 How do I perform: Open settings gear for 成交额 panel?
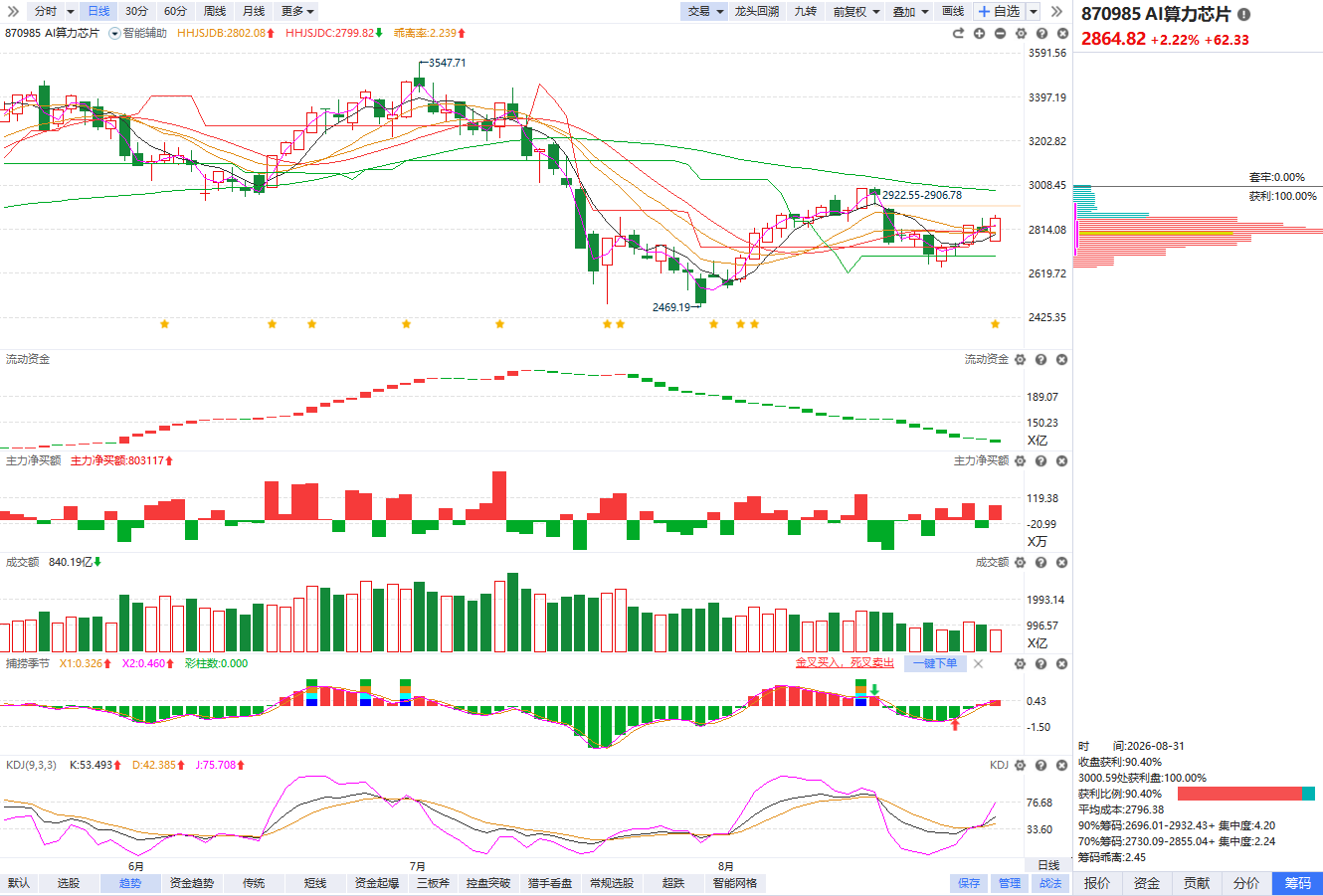1020,562
